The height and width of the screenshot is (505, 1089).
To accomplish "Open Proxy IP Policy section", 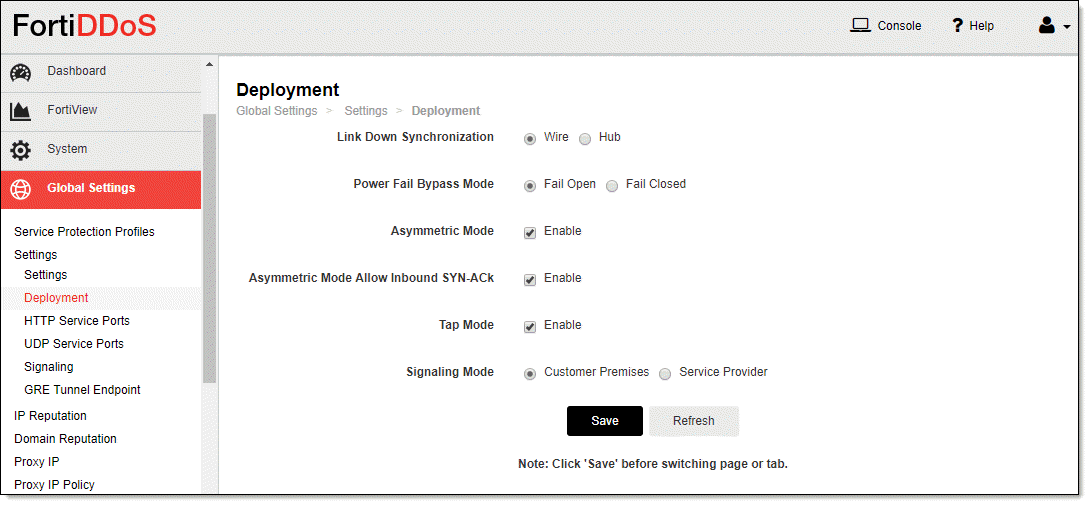I will click(x=54, y=484).
